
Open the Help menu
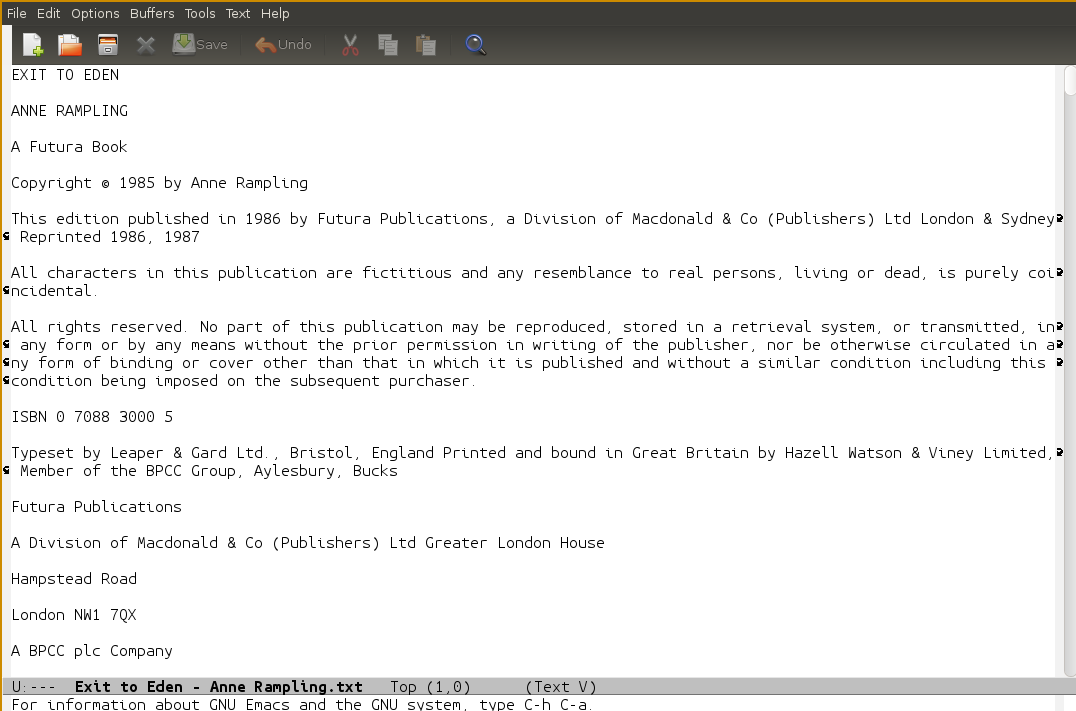(x=274, y=13)
